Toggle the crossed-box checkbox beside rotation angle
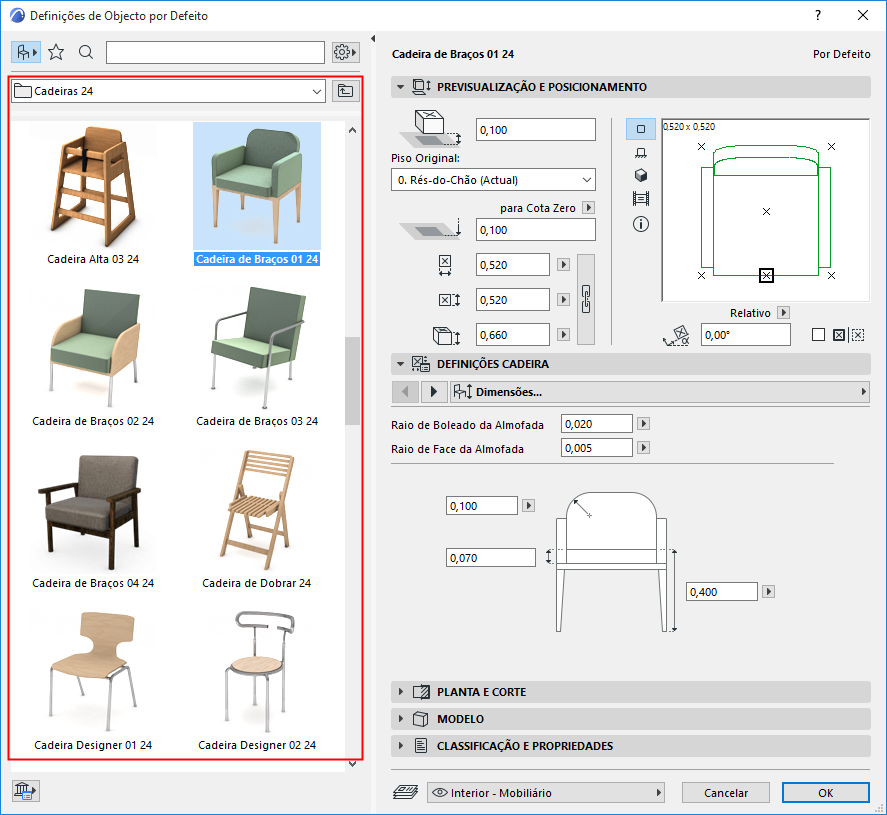 838,335
